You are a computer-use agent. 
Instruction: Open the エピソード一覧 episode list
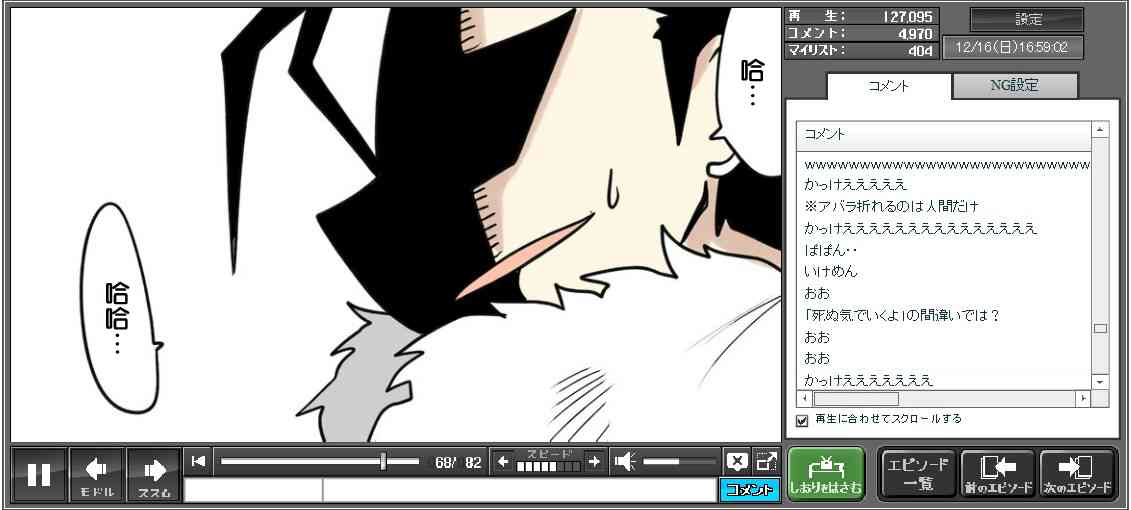point(917,474)
